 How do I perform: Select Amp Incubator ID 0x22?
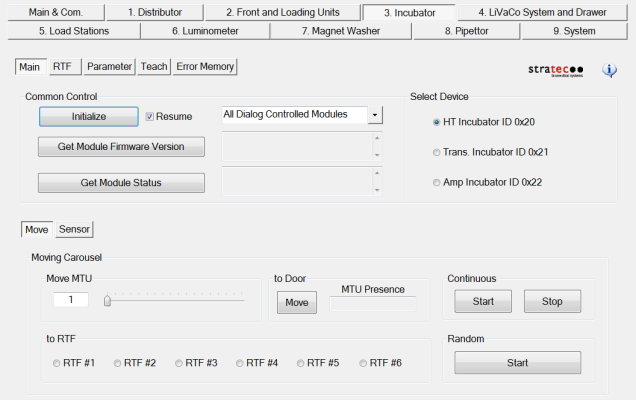coord(437,182)
